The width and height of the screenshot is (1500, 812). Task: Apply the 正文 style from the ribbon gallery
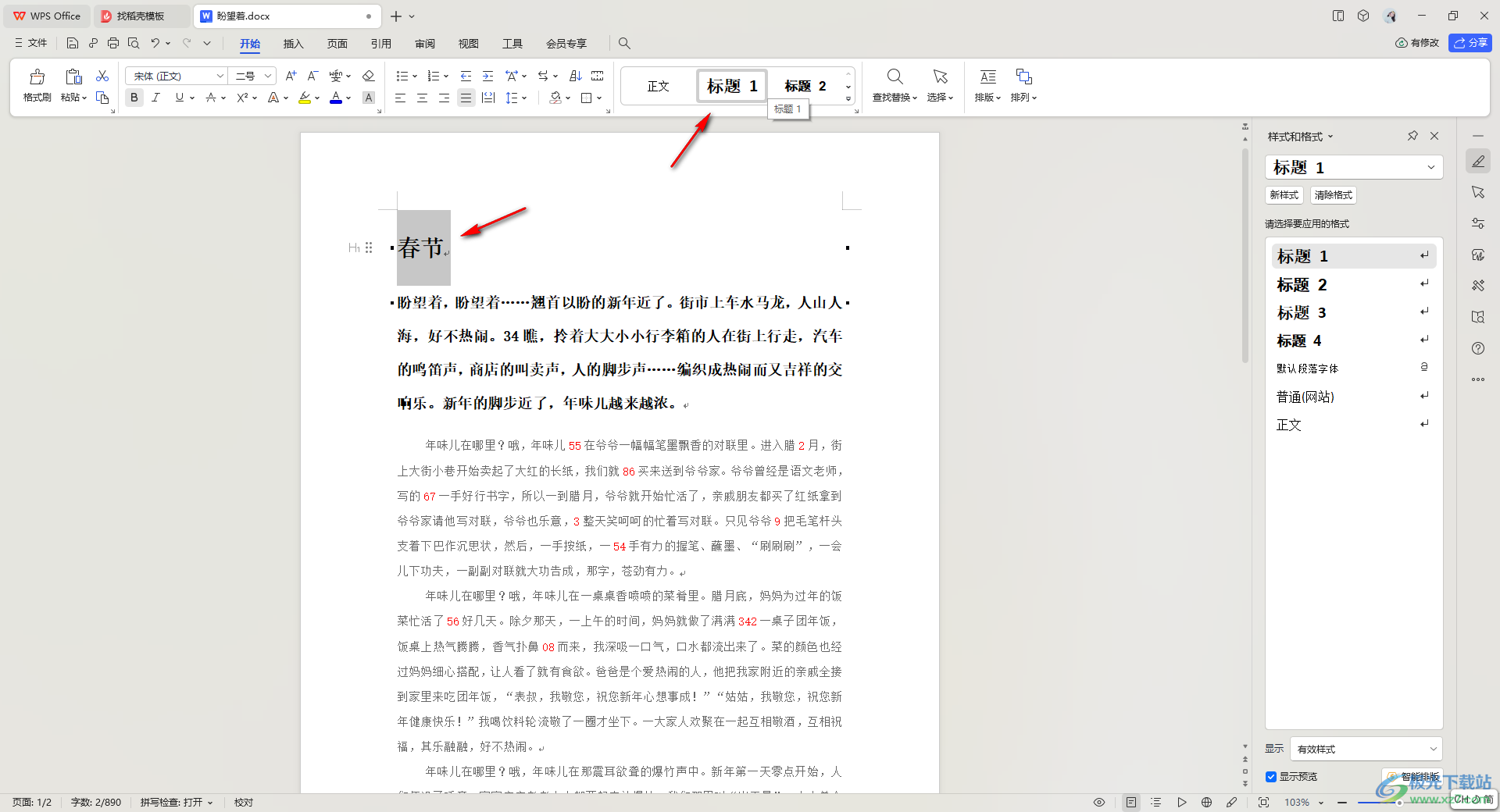pyautogui.click(x=659, y=86)
